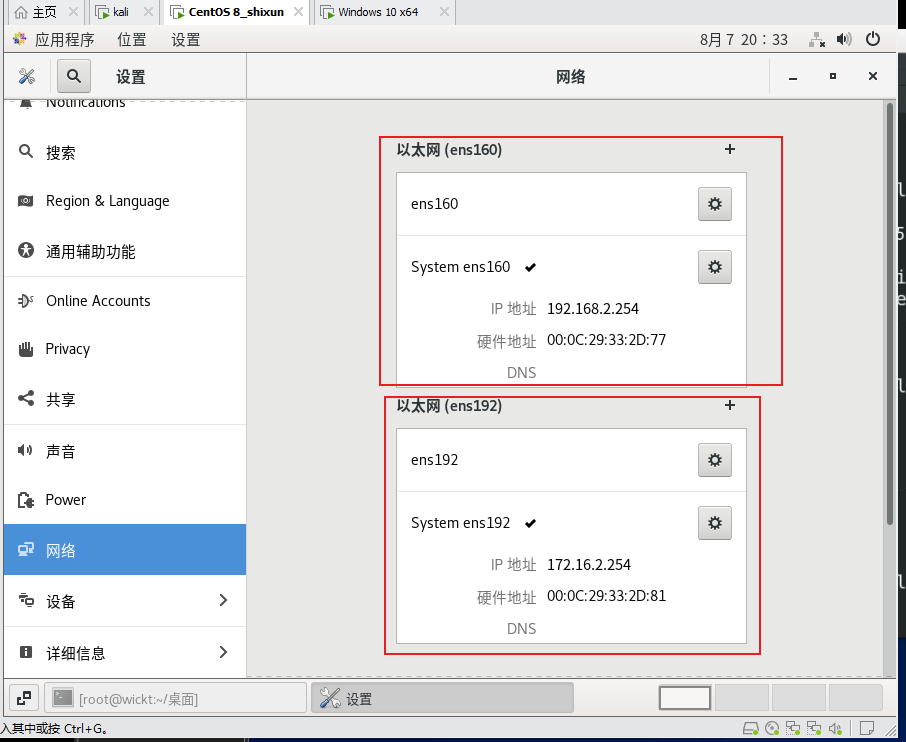Maximize the Settings window
The height and width of the screenshot is (742, 906).
(833, 76)
